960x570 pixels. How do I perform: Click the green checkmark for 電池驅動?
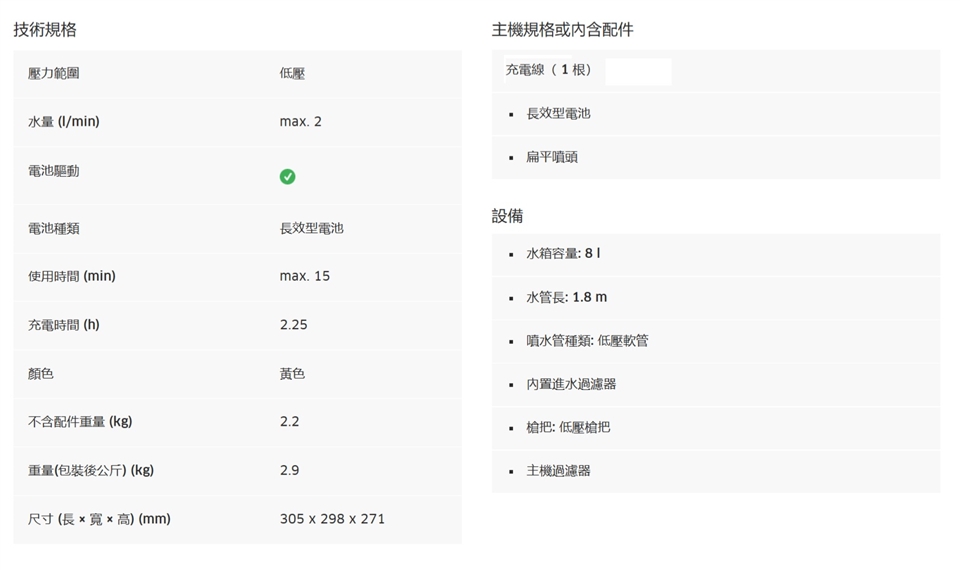coord(287,177)
